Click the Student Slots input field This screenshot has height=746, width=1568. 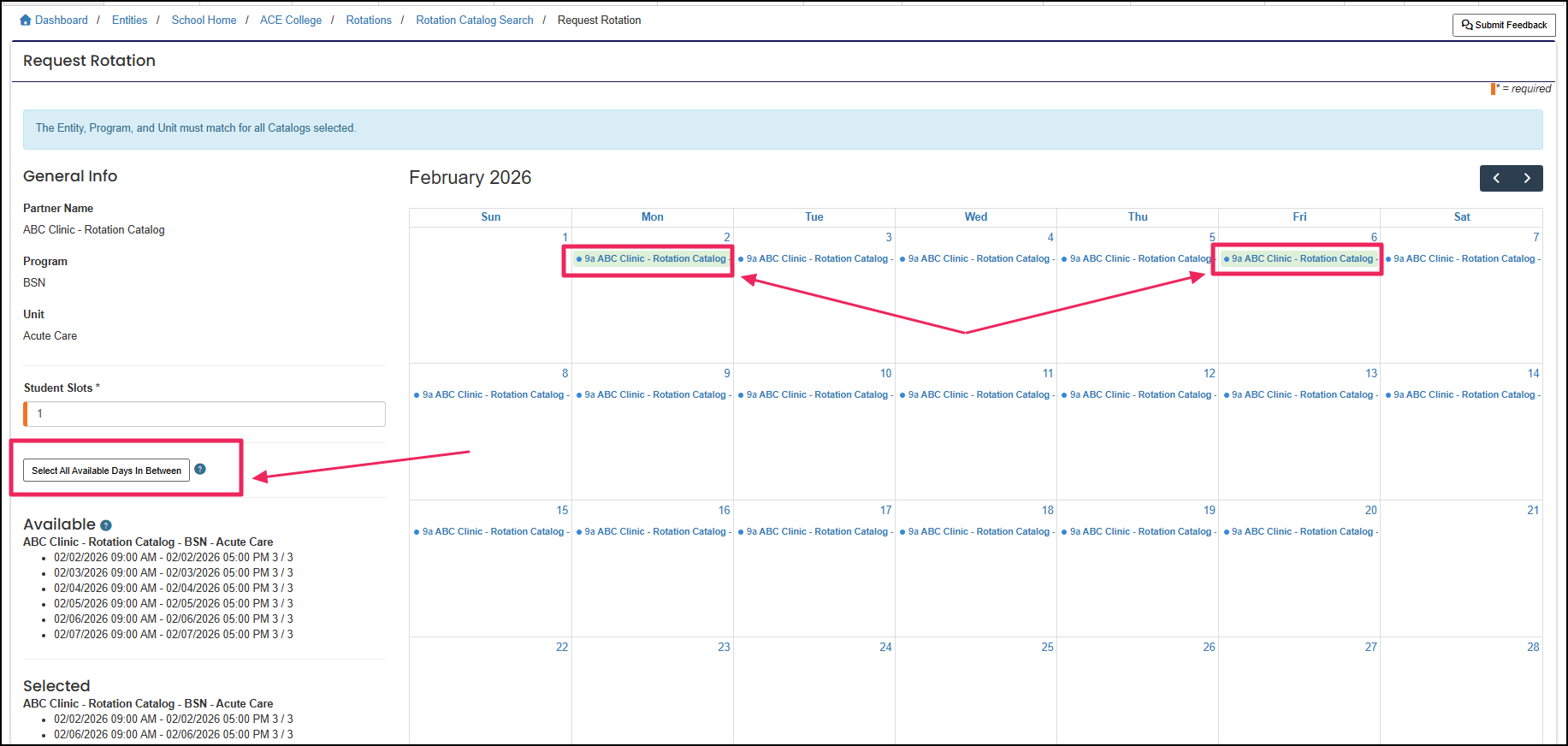pos(204,414)
